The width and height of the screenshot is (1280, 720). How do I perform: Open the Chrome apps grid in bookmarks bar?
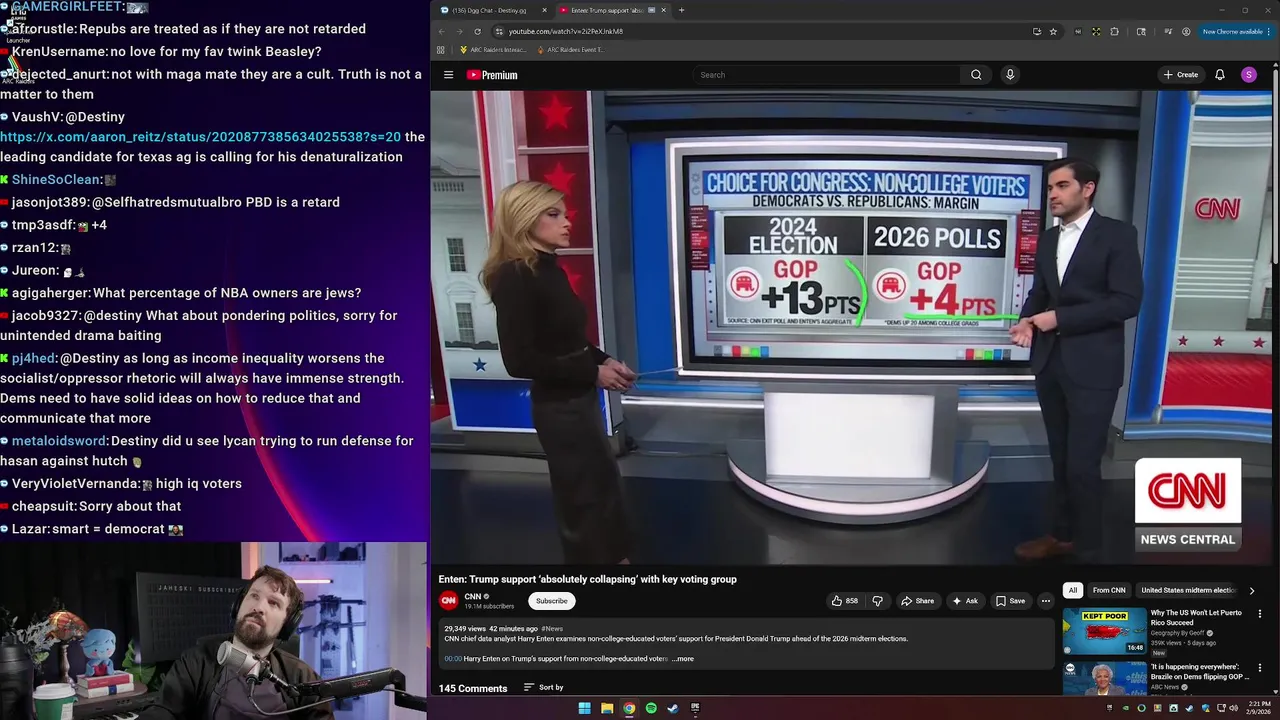pyautogui.click(x=441, y=49)
